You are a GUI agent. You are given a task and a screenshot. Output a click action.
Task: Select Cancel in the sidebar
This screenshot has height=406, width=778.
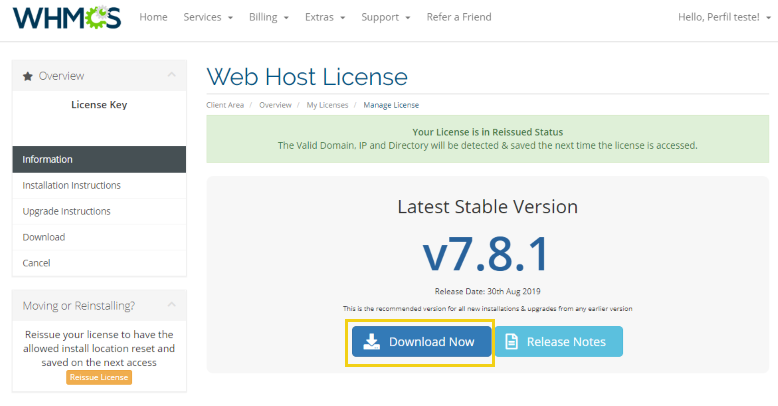pyautogui.click(x=99, y=263)
